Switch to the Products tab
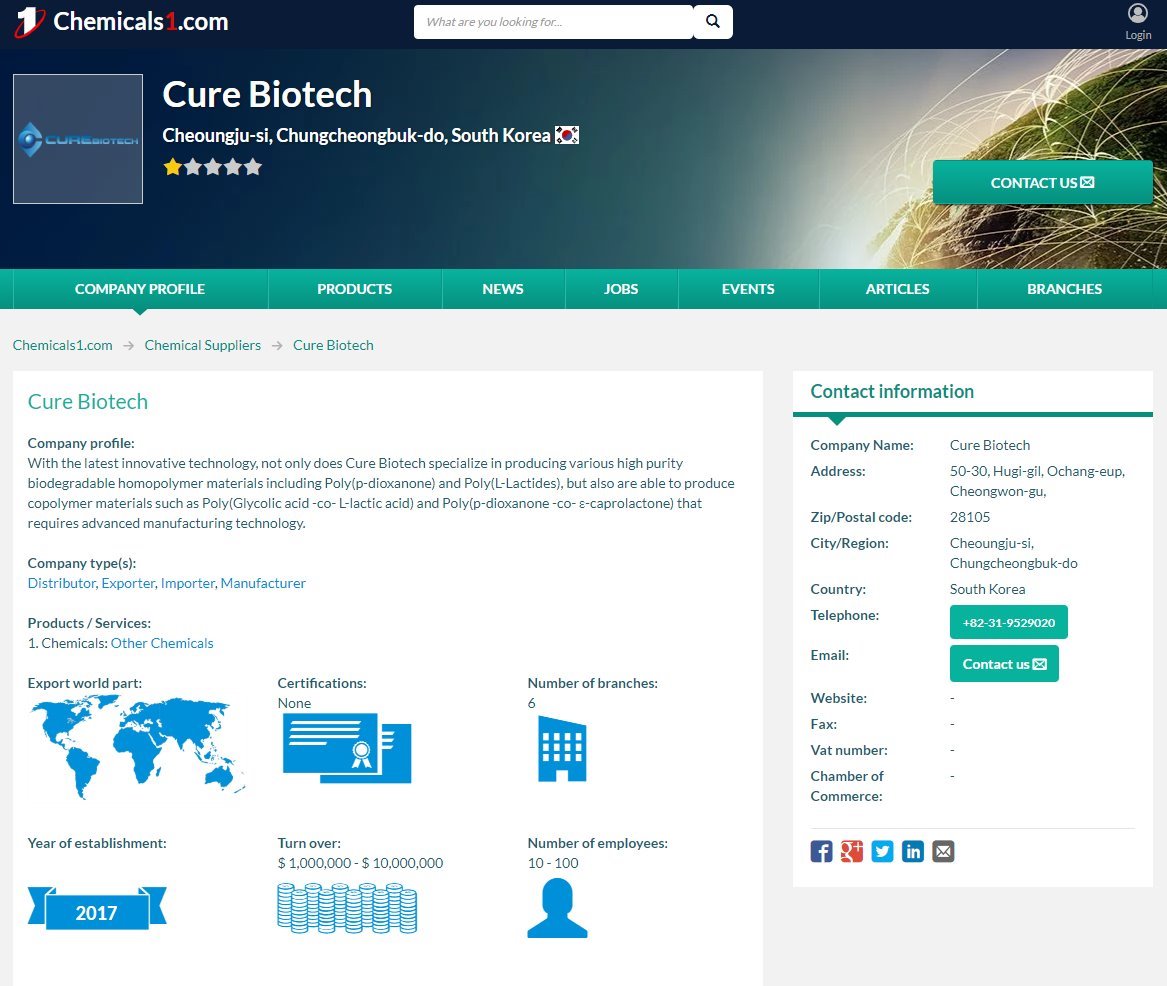The height and width of the screenshot is (986, 1167). [x=355, y=289]
